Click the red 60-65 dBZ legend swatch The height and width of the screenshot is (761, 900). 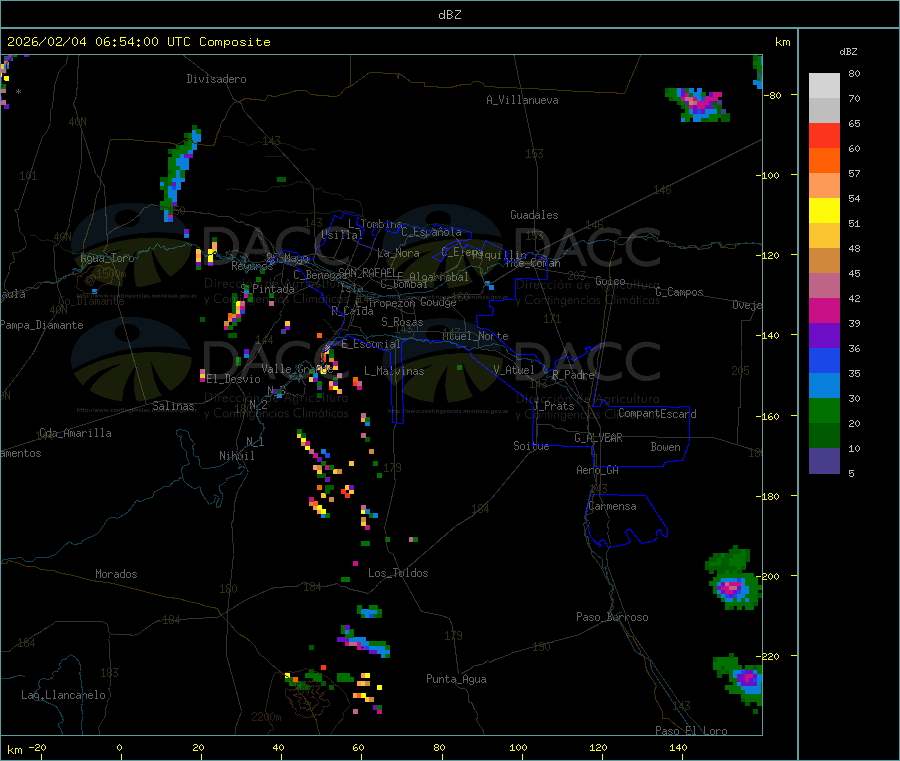coord(824,135)
